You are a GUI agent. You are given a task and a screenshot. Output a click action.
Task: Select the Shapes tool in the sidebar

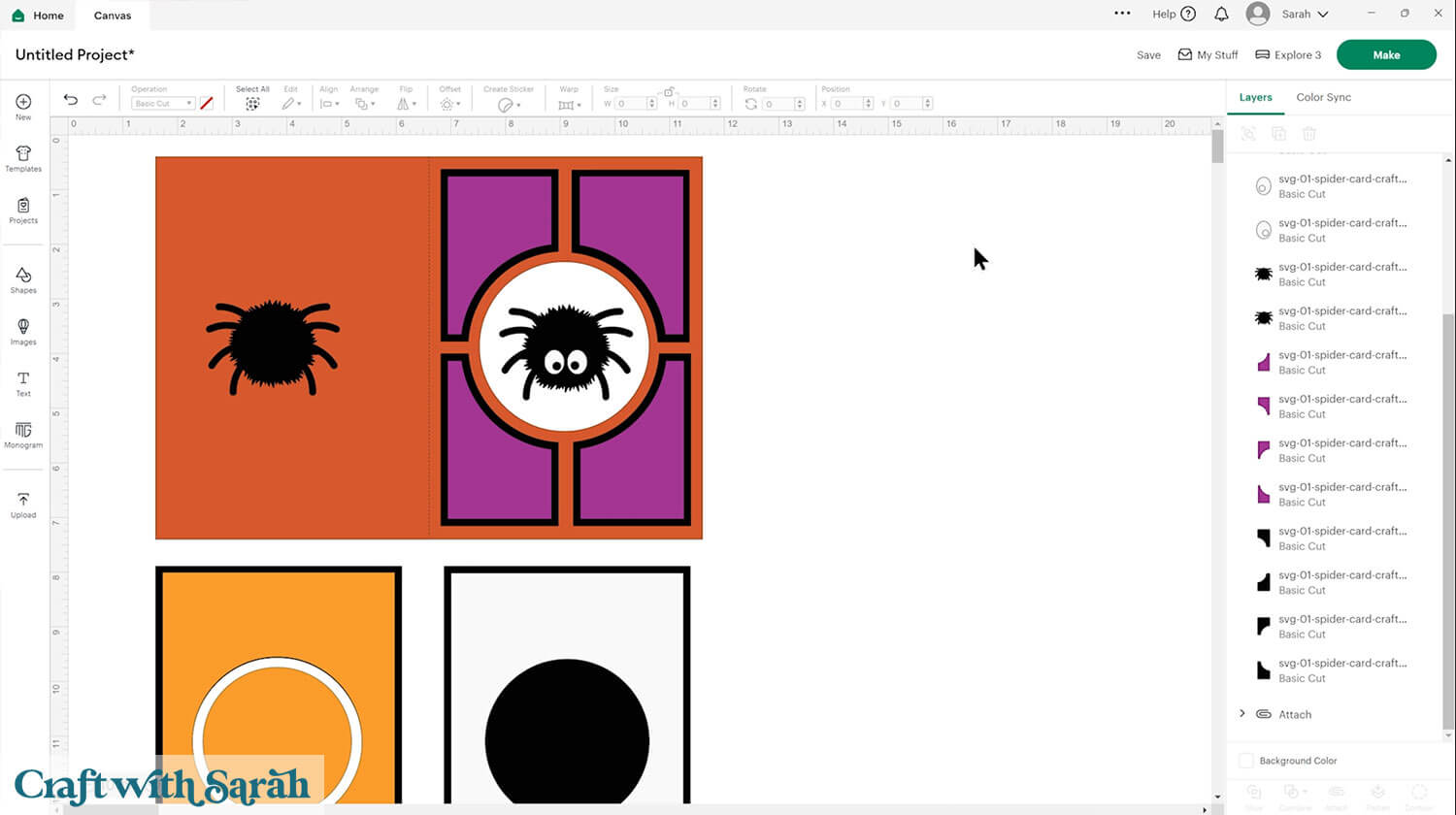[x=22, y=279]
